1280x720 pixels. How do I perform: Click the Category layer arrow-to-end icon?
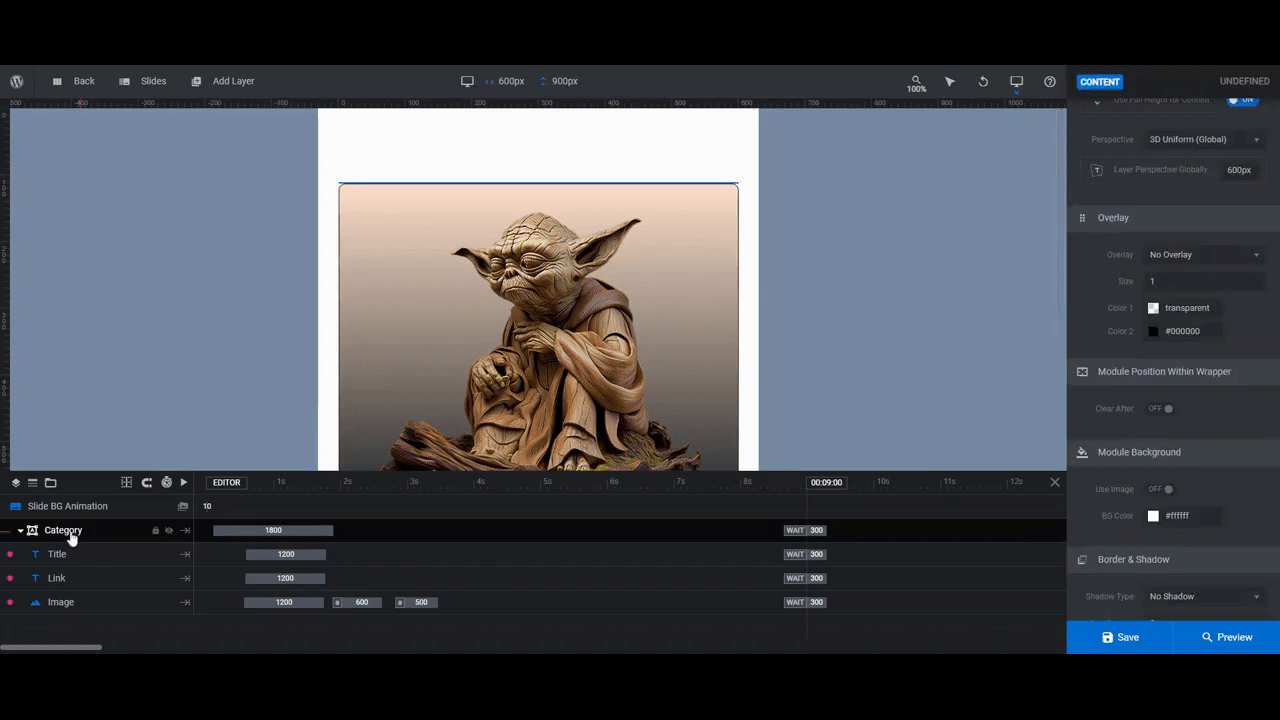tap(185, 531)
